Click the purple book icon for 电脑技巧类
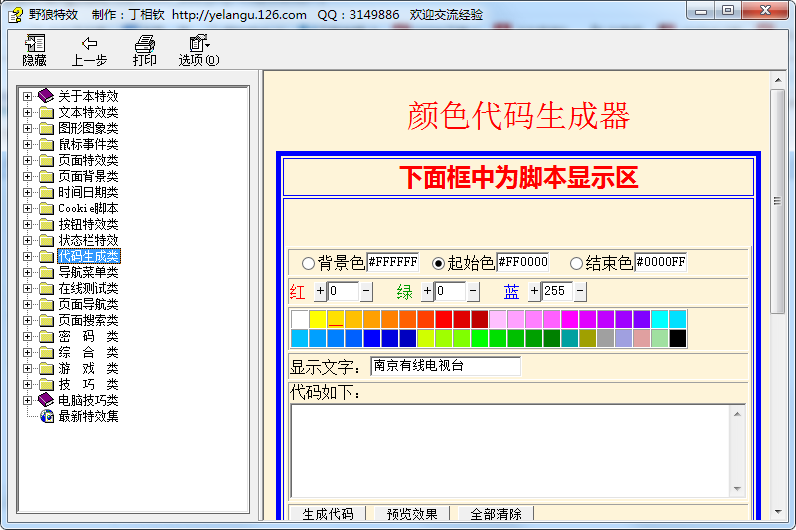 pos(46,400)
